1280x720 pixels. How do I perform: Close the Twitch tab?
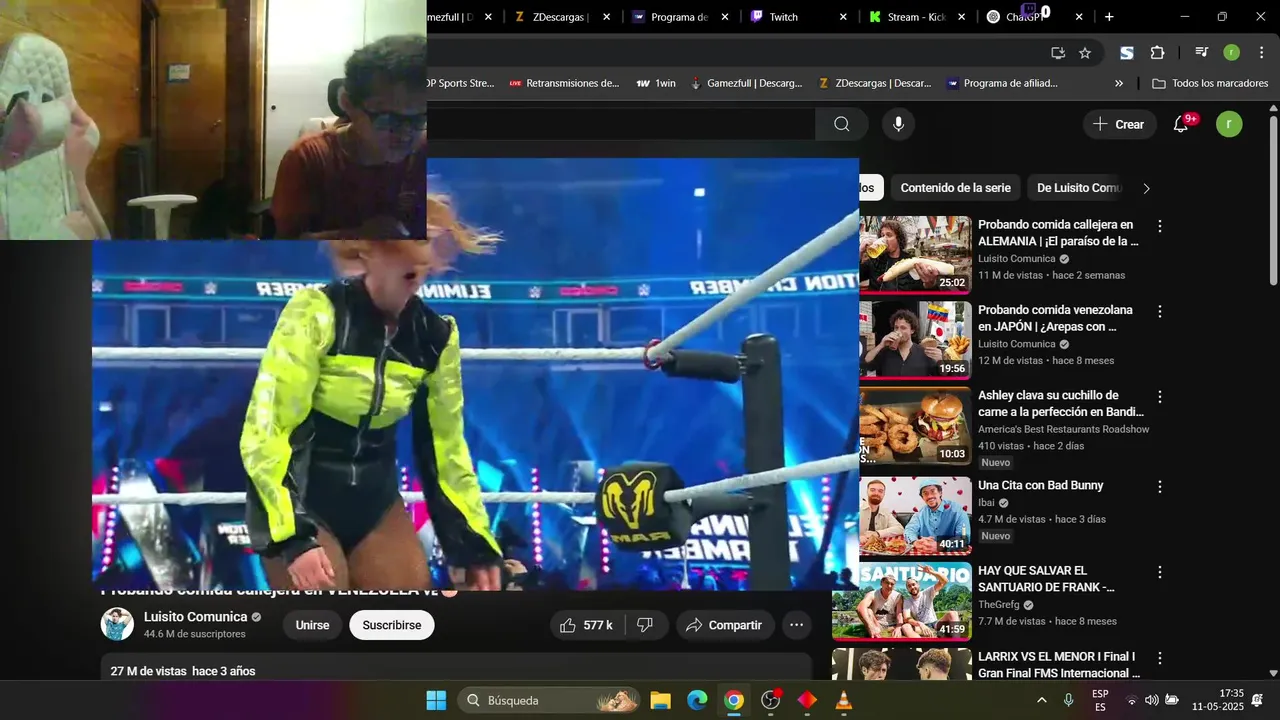(843, 17)
